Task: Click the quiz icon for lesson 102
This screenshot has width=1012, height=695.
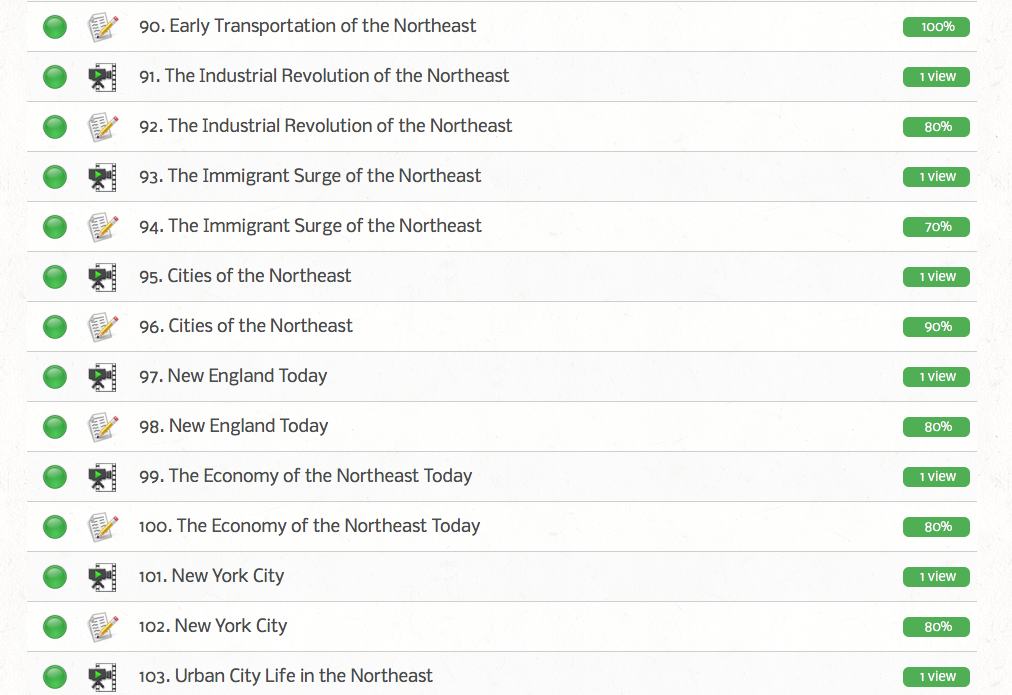Action: (102, 627)
